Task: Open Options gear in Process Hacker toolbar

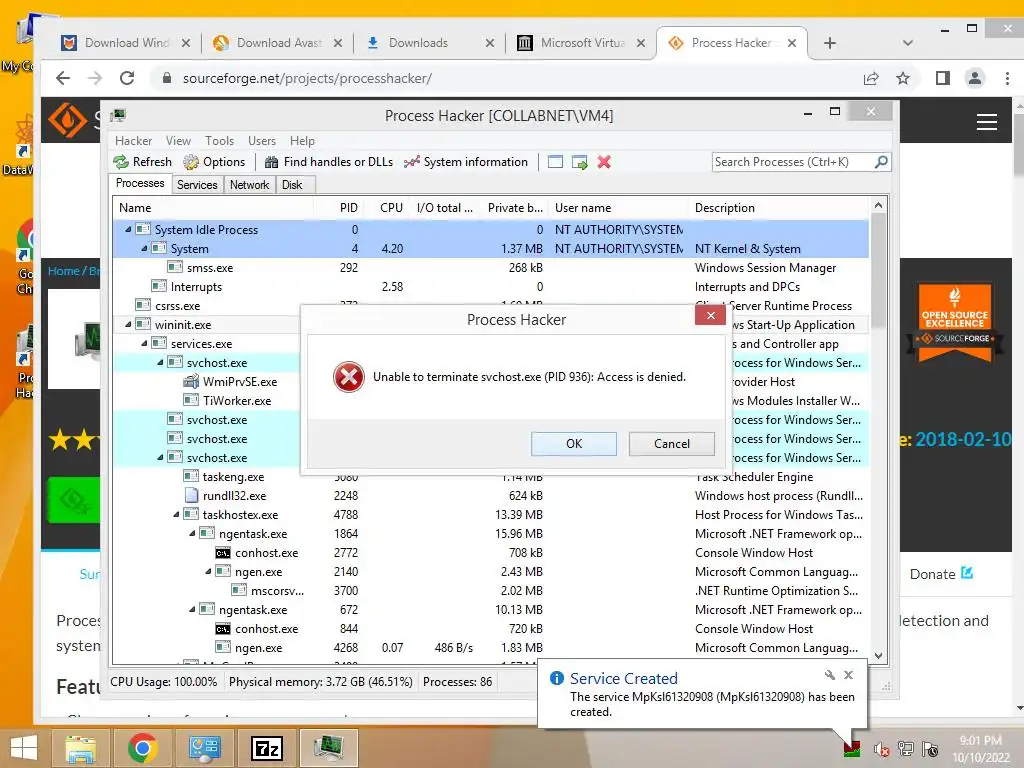Action: point(191,162)
